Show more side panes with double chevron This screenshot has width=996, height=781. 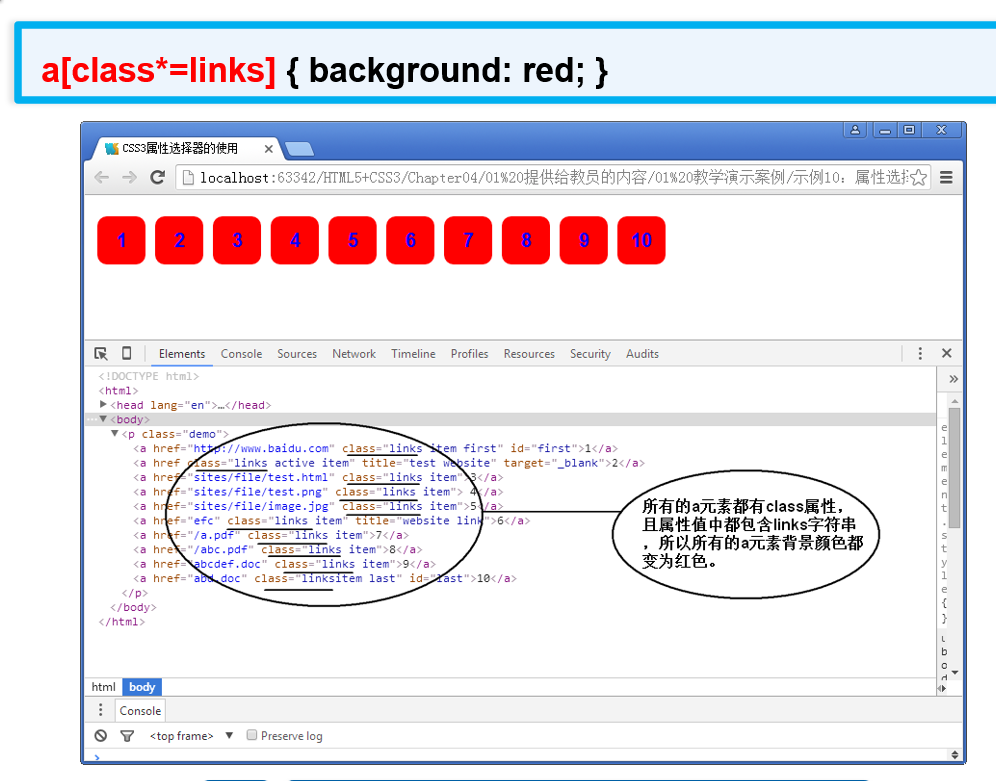(953, 379)
